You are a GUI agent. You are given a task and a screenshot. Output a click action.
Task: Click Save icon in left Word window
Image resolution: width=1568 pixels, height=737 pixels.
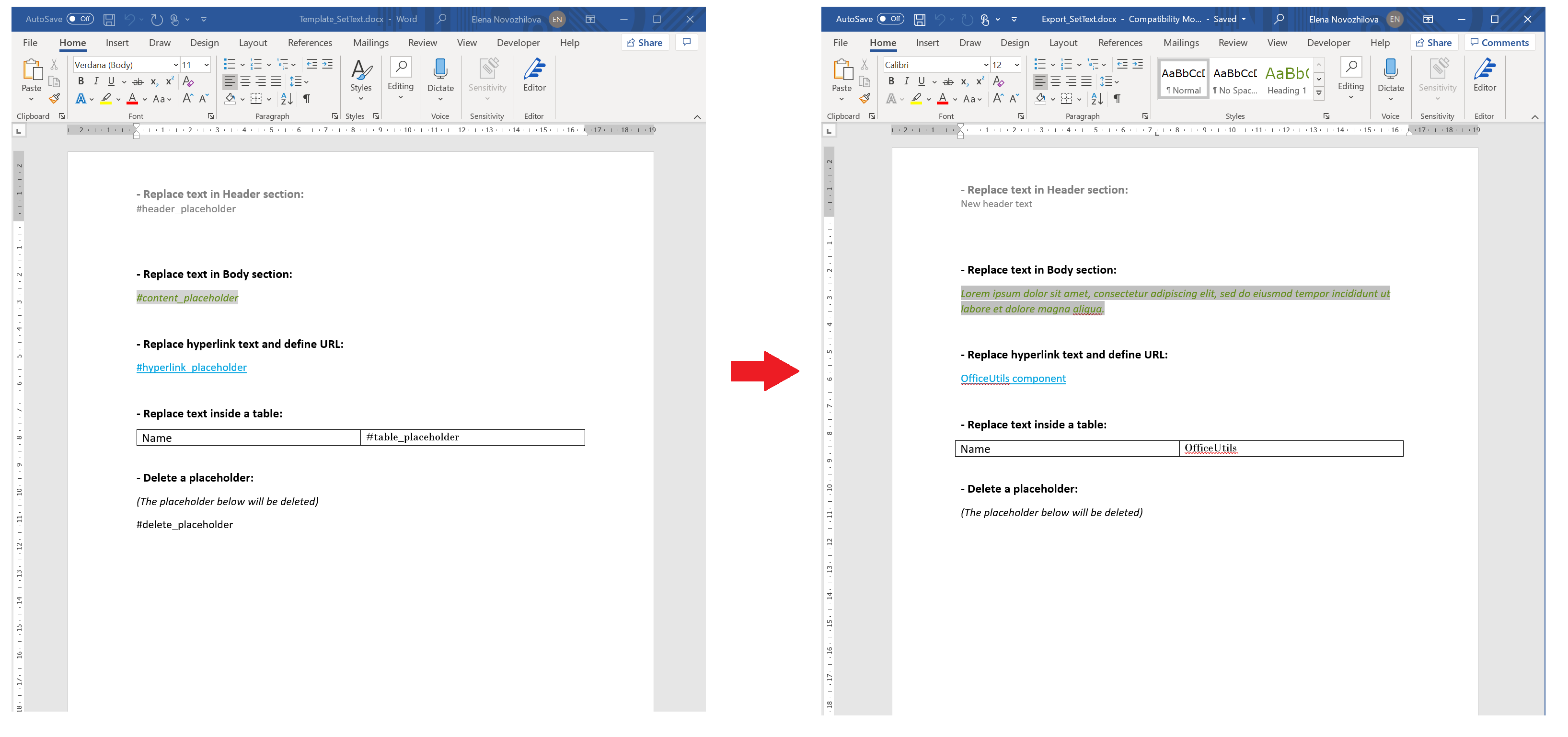pos(109,20)
